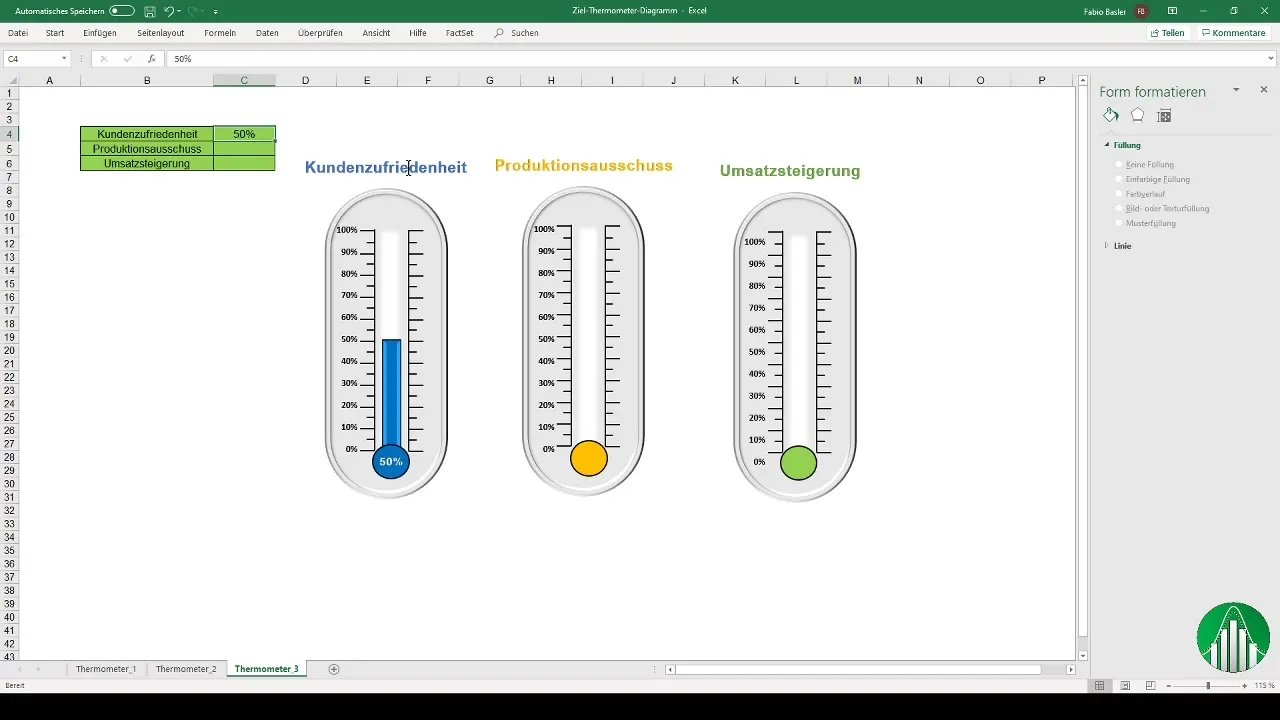Screen dimensions: 1280x720
Task: Click the insert function fx icon
Action: [152, 59]
